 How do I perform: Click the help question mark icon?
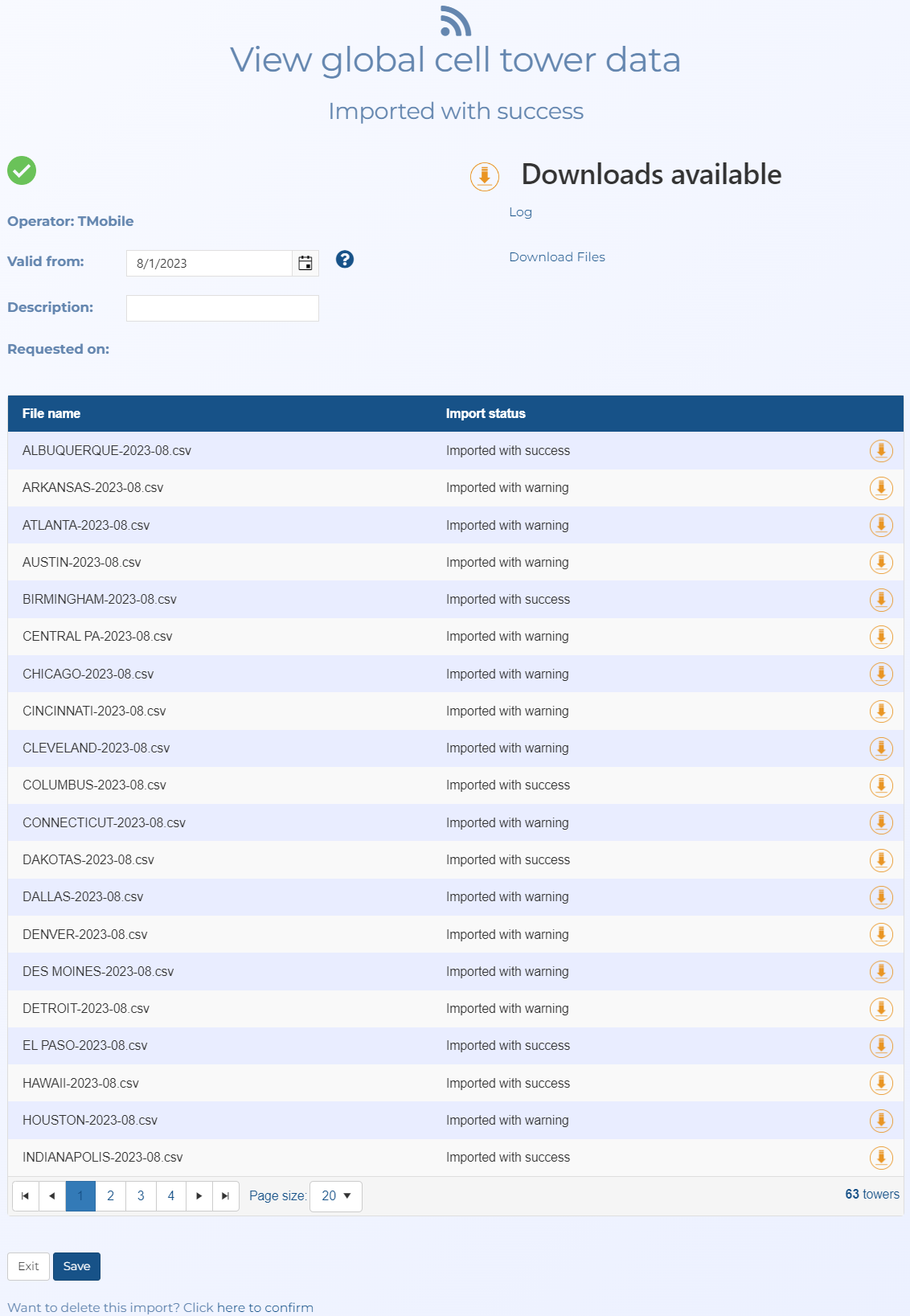[x=345, y=260]
